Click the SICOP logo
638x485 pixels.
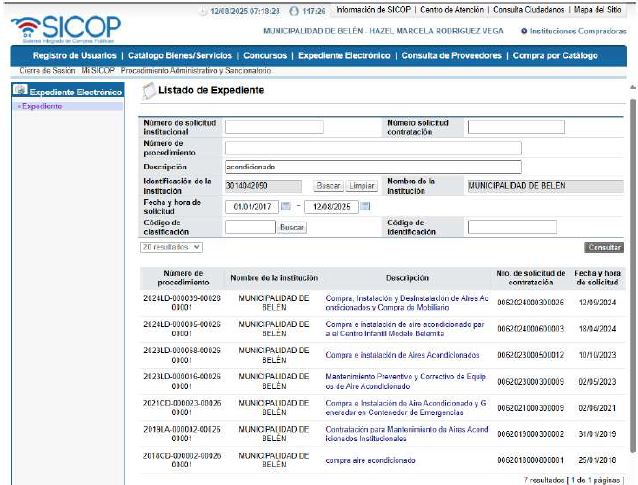[67, 28]
